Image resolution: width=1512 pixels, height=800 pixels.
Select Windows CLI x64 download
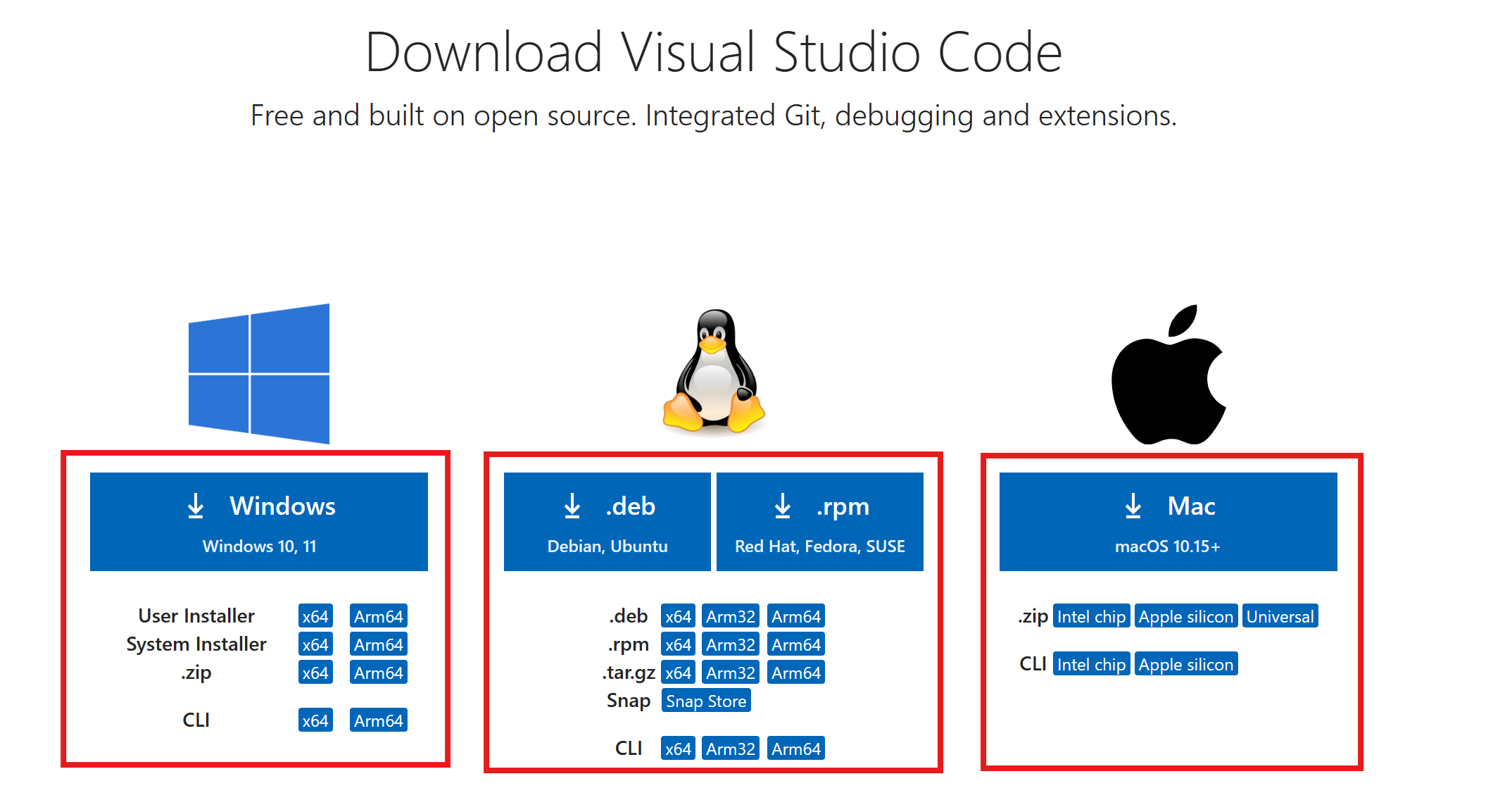(x=315, y=720)
